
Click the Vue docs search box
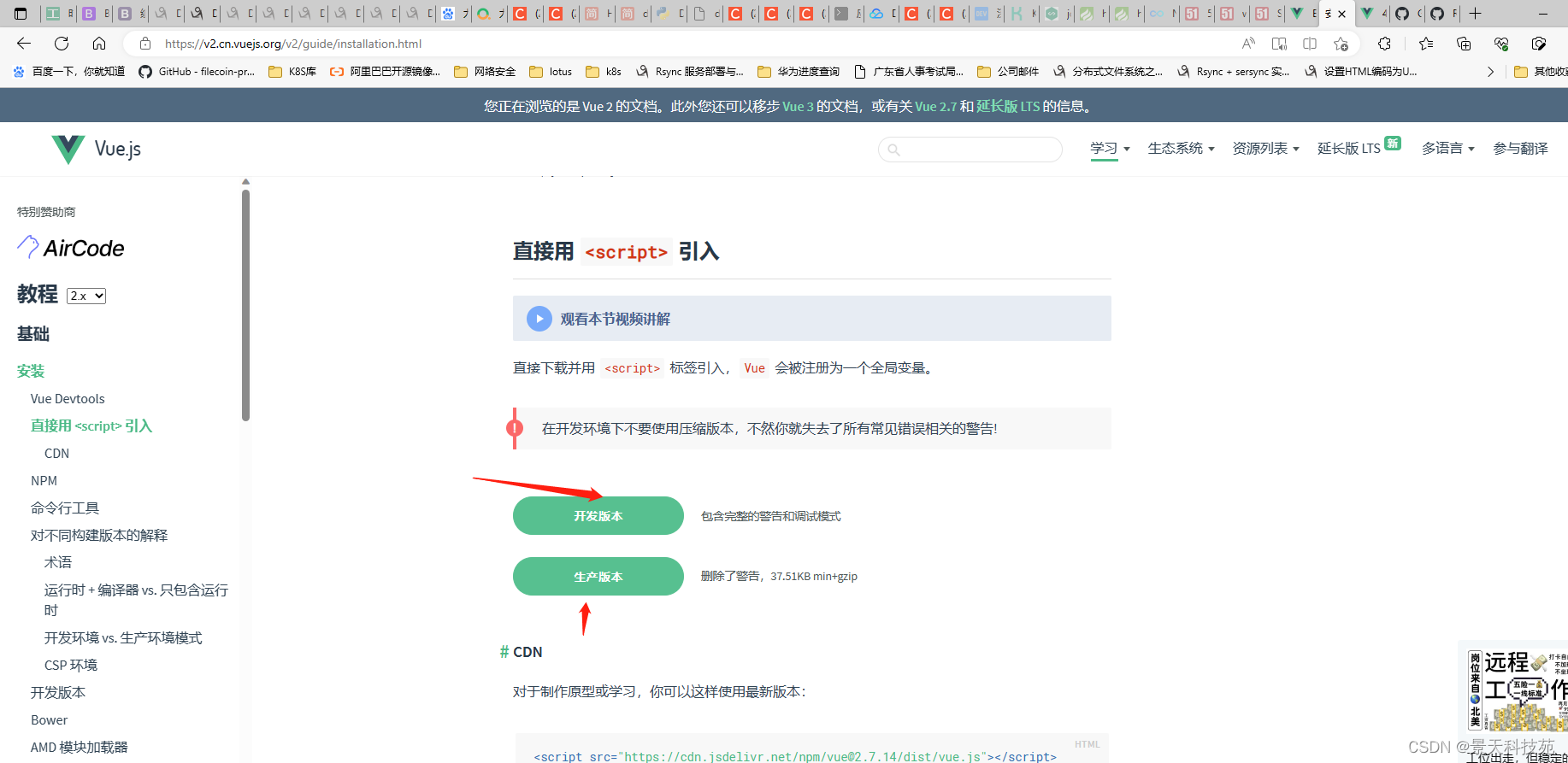pos(970,150)
